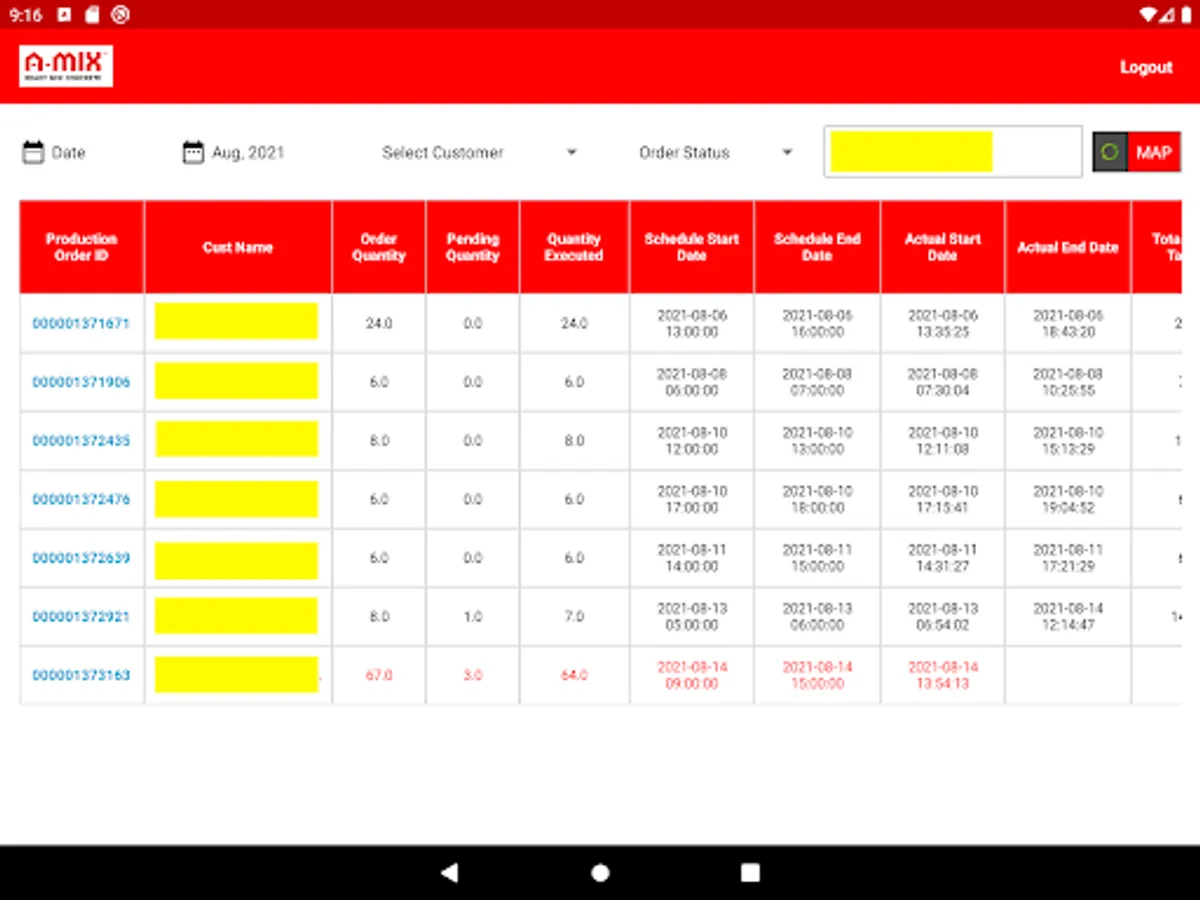Viewport: 1200px width, 900px height.
Task: Click red actual start 2021-08-14 13:54:13
Action: coord(942,675)
